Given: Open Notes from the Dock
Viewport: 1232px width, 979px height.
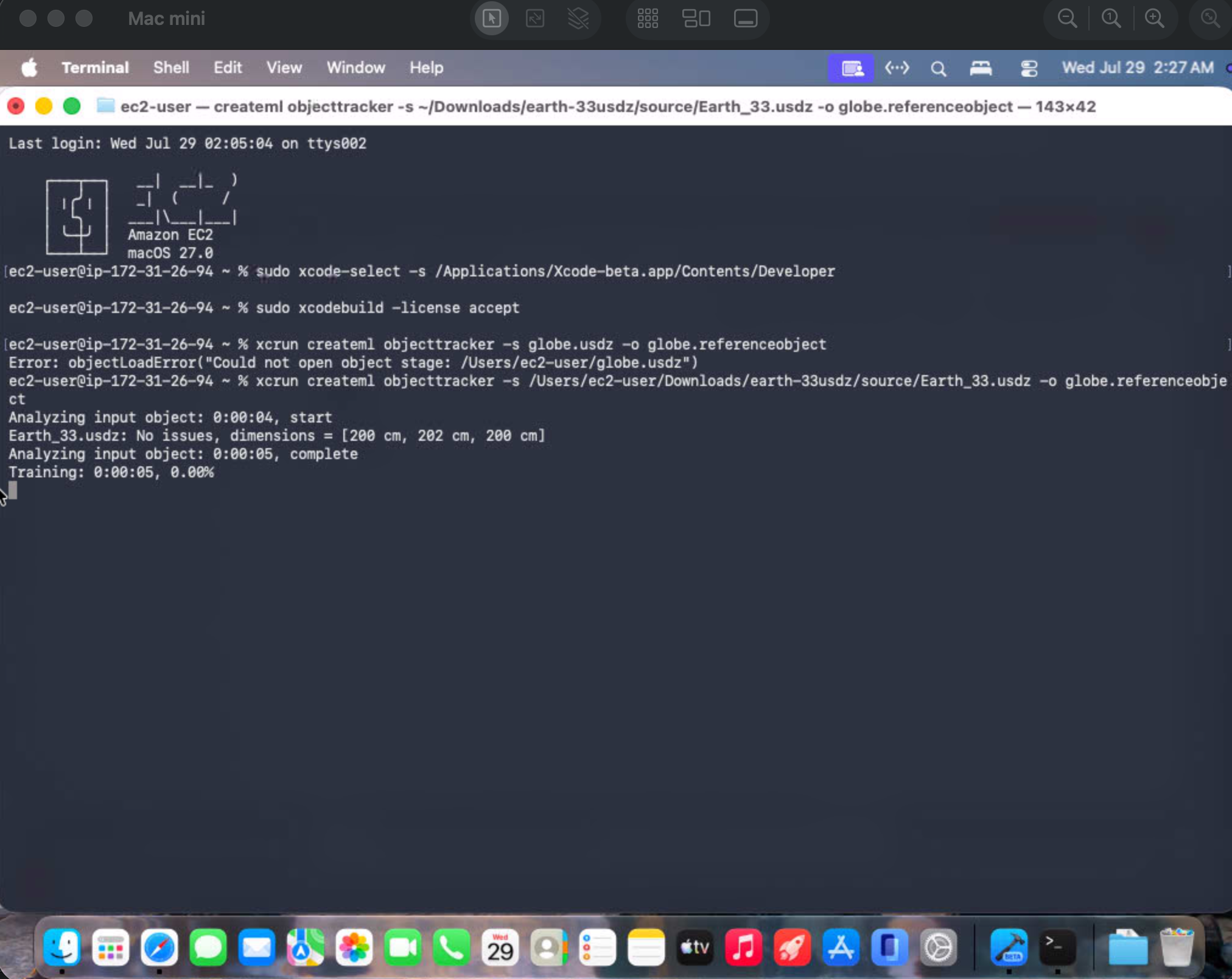Looking at the screenshot, I should [x=646, y=947].
